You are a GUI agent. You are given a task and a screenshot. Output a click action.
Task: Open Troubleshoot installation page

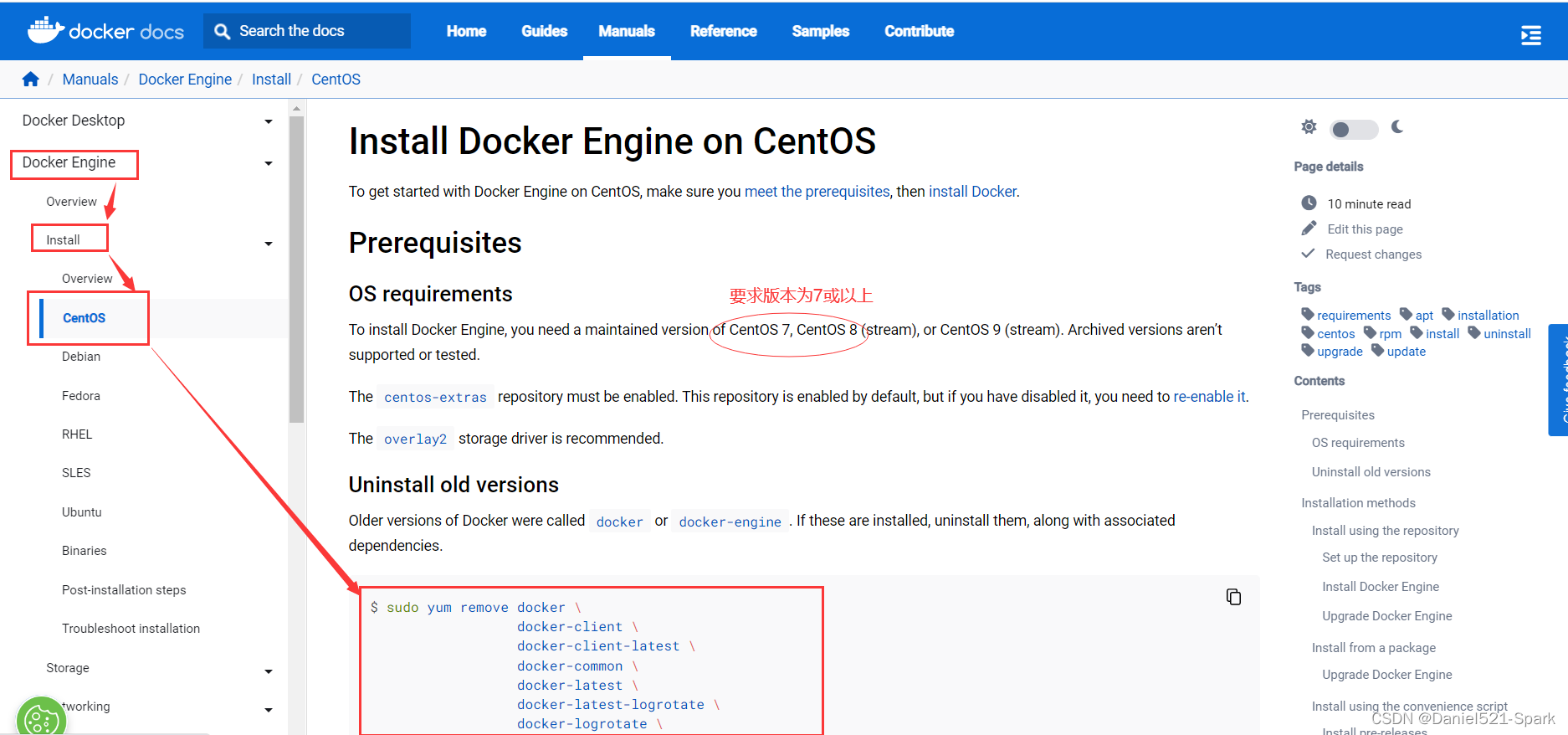(131, 629)
